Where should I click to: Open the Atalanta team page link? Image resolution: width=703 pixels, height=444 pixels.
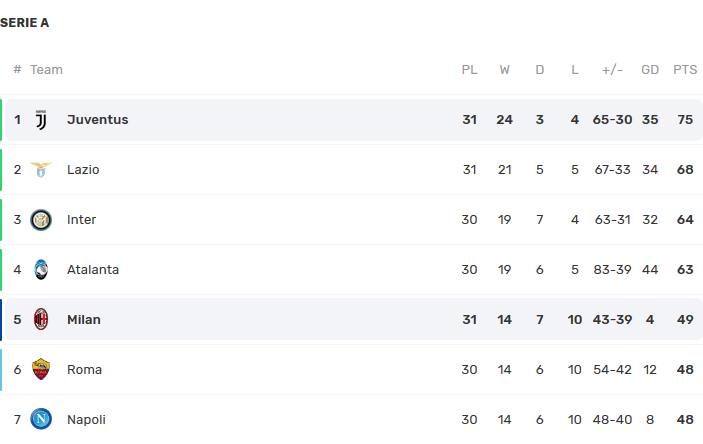coord(93,270)
